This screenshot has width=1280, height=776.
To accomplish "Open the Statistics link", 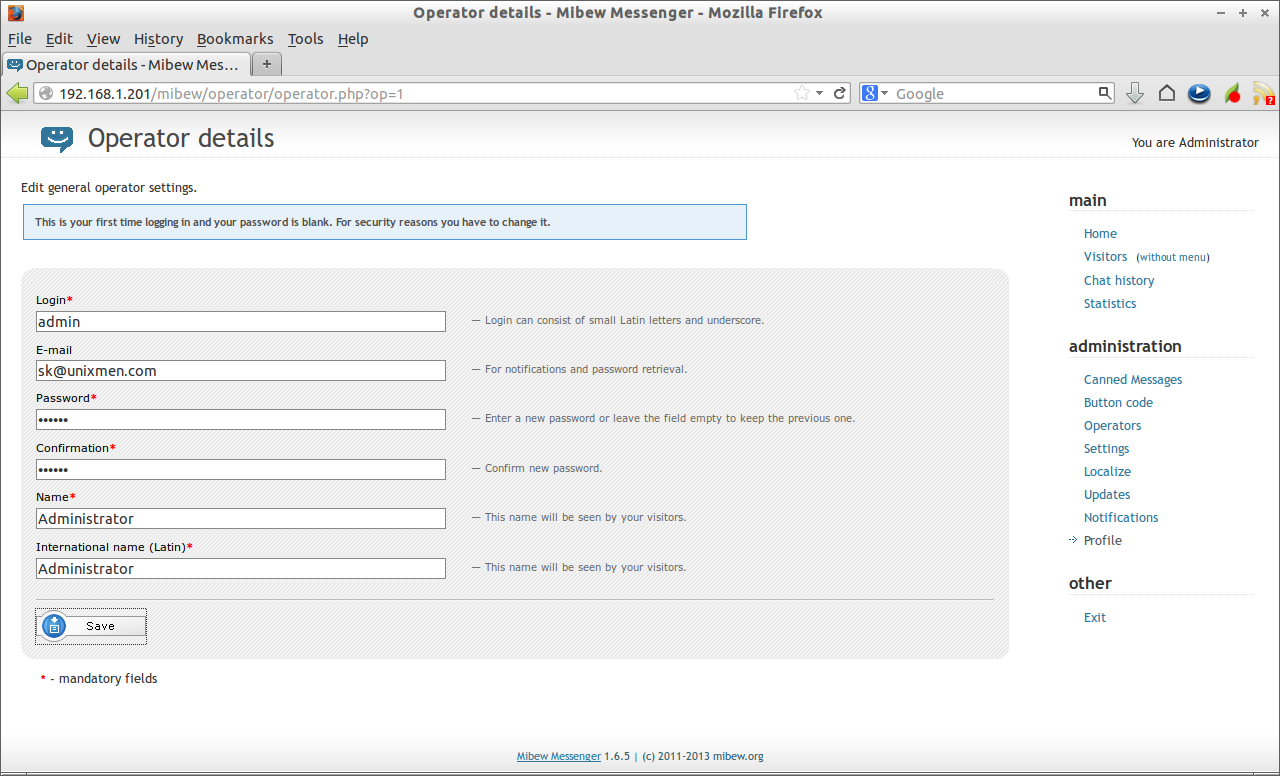I will pos(1110,303).
